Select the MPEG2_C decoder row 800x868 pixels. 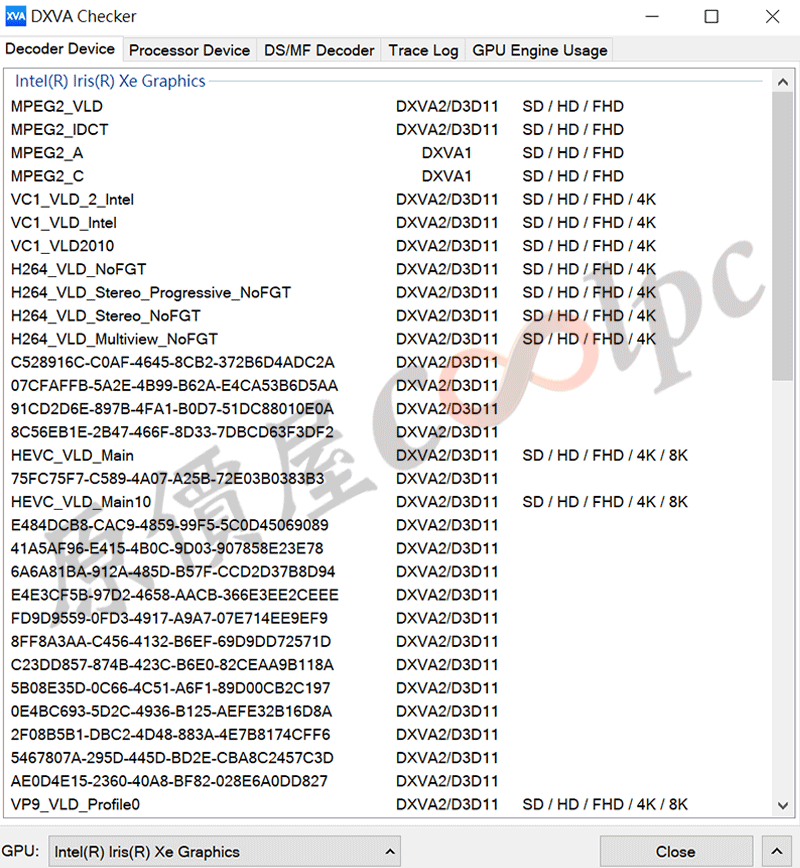[x=388, y=176]
